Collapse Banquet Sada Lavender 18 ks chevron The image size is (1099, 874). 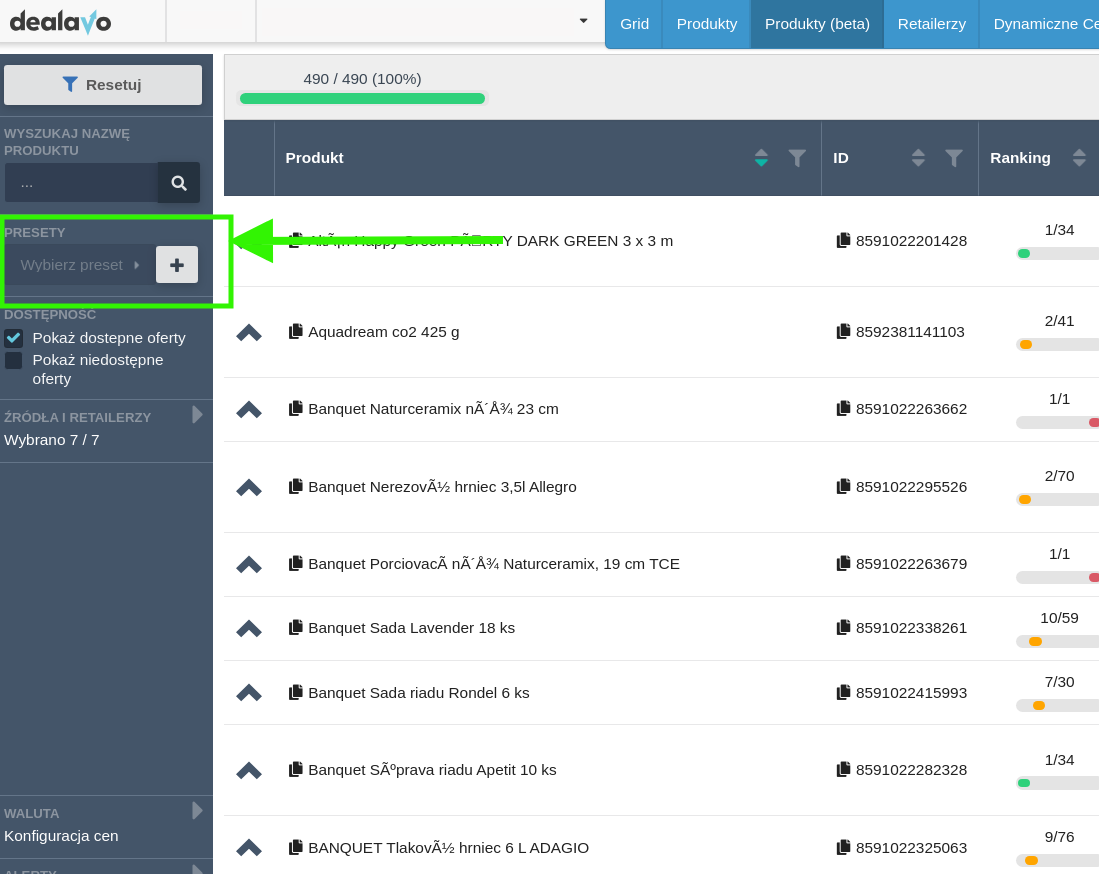click(x=249, y=628)
